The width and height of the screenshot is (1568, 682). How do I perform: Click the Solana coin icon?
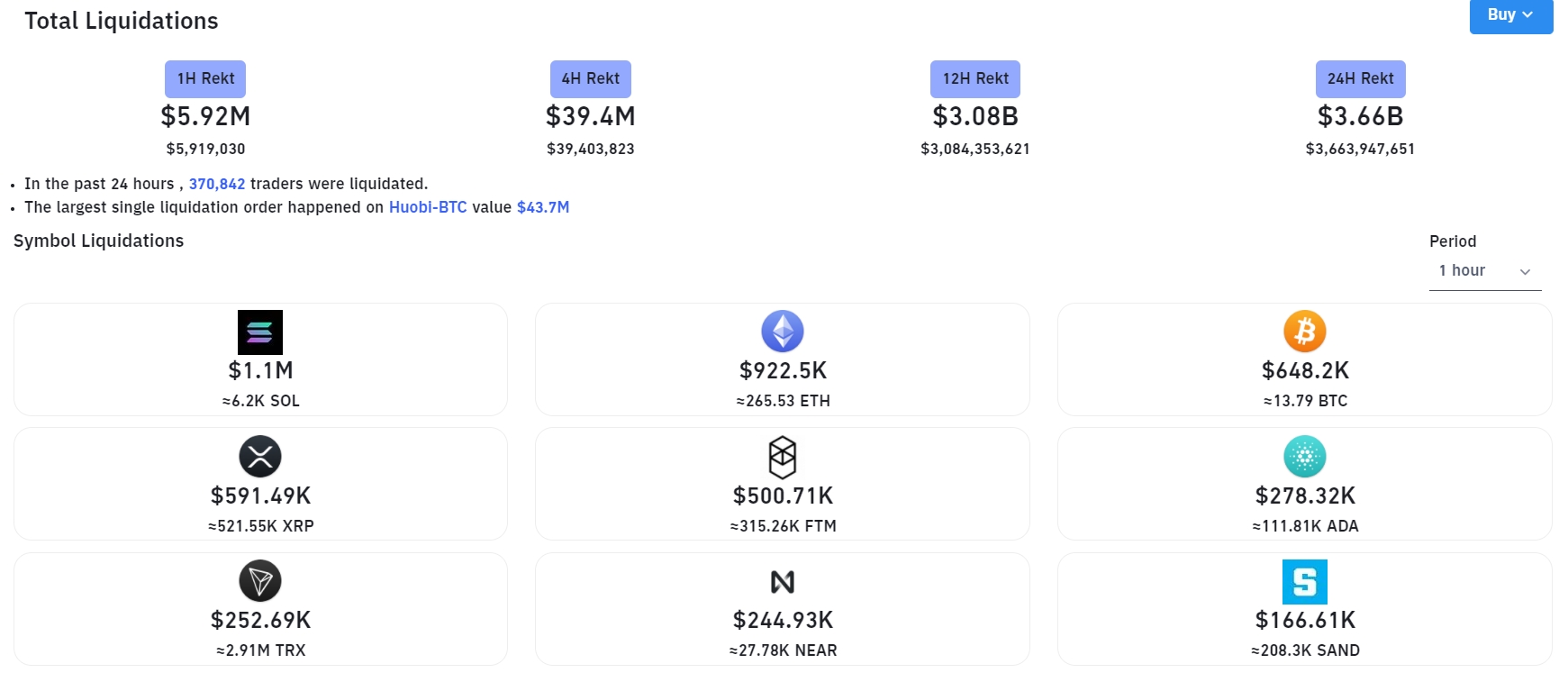point(260,332)
